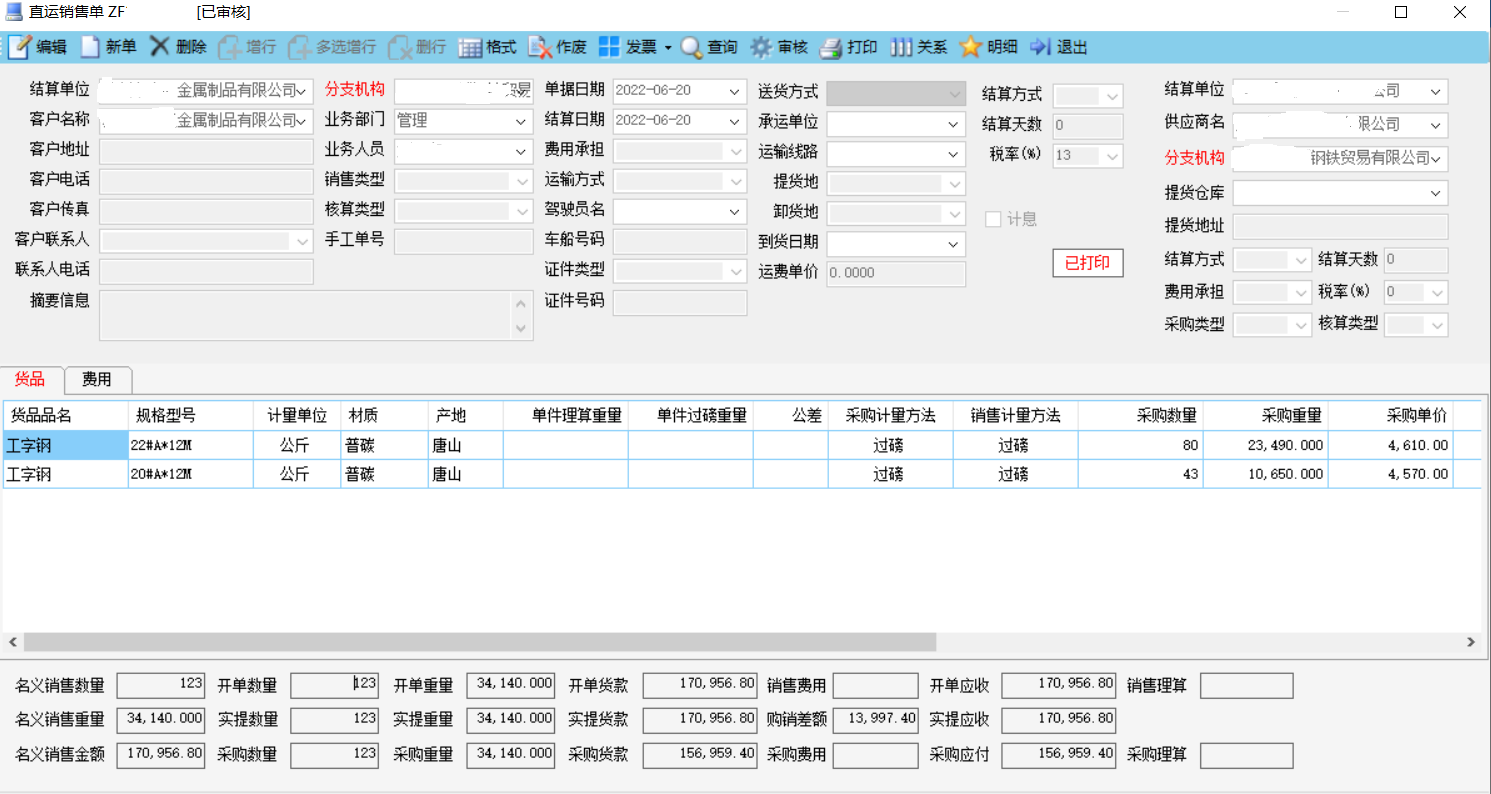
Task: Click the 删行 delete row icon
Action: click(x=399, y=47)
